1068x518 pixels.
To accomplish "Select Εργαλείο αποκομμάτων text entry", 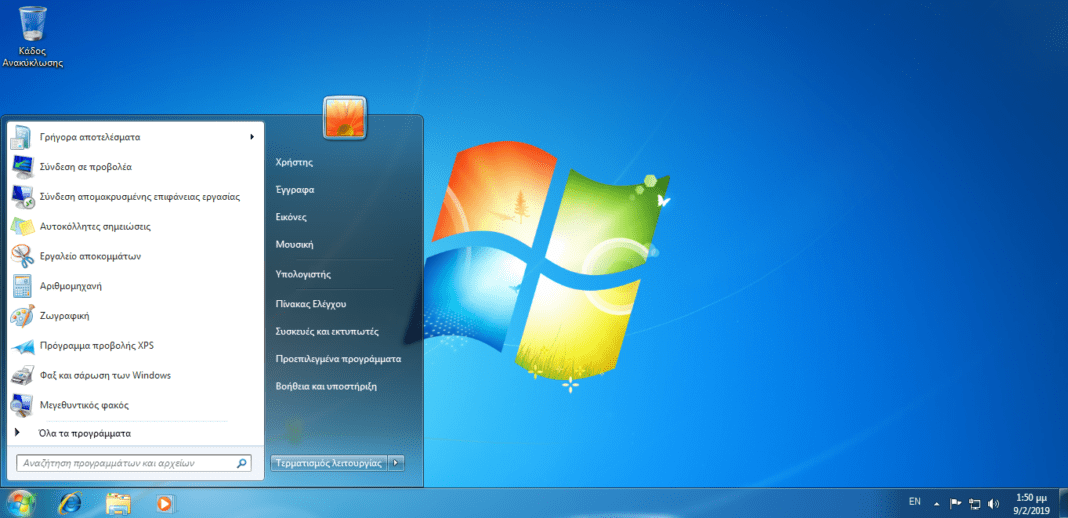I will pos(91,257).
